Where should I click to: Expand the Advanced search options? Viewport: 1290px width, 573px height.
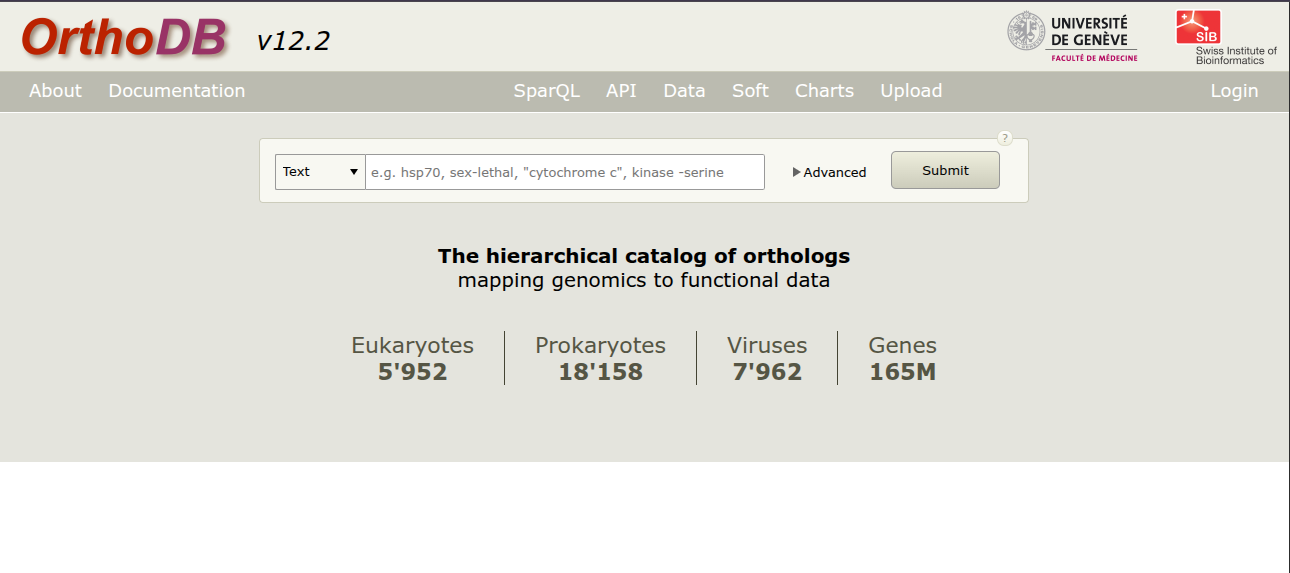[x=829, y=172]
